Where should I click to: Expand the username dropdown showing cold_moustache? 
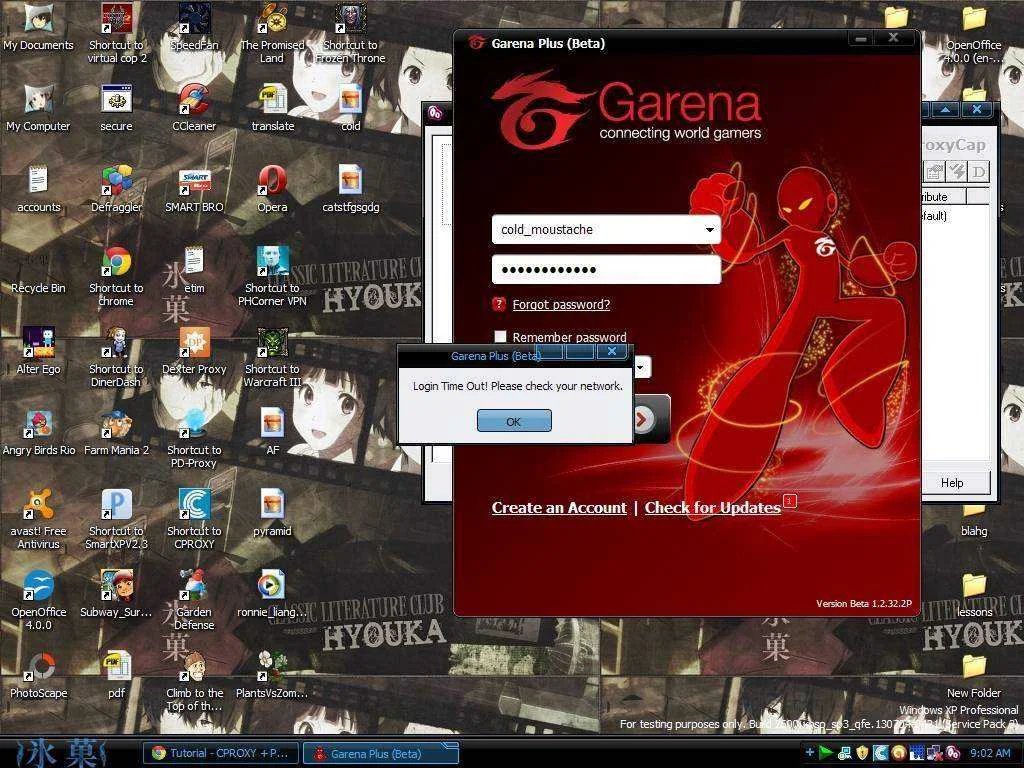pyautogui.click(x=709, y=229)
